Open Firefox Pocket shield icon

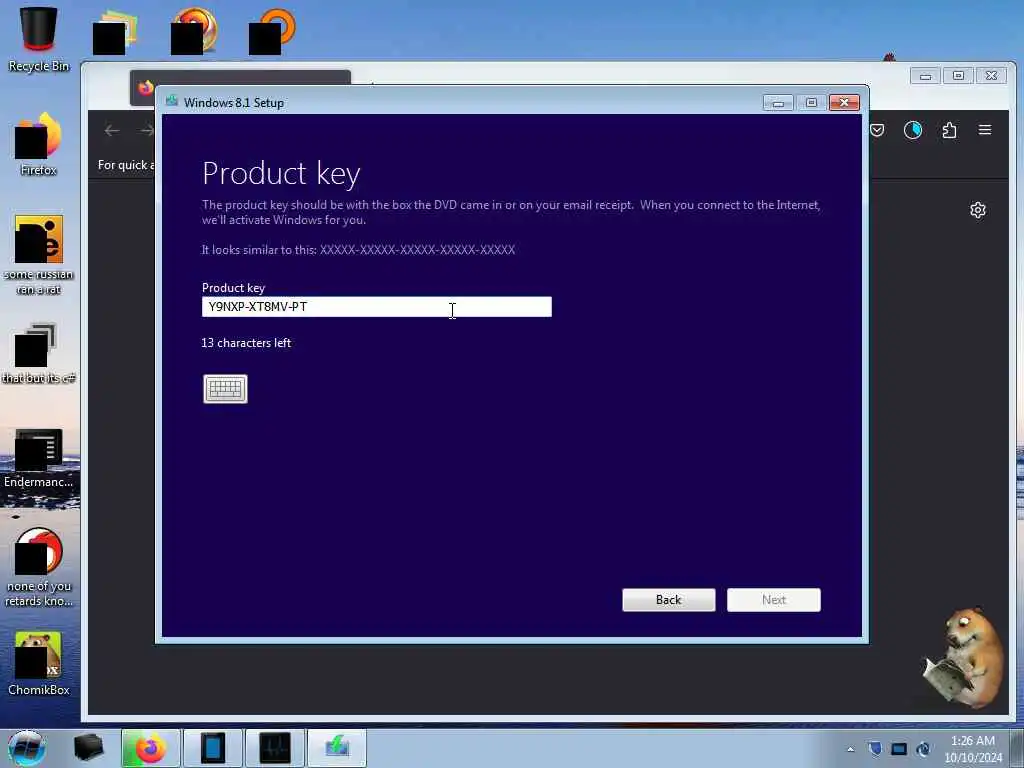877,130
